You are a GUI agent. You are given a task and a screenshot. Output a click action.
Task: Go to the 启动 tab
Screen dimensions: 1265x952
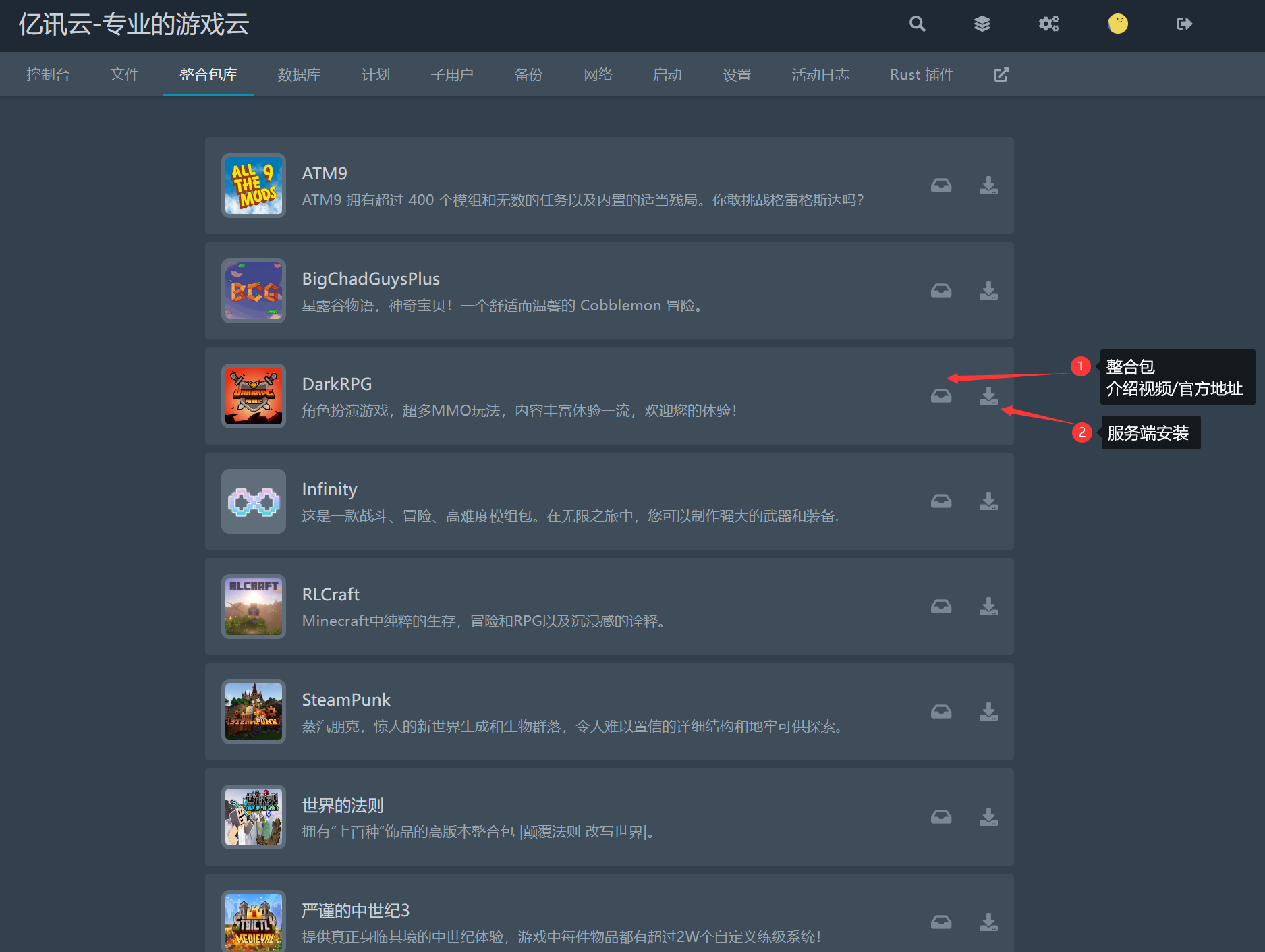coord(667,74)
